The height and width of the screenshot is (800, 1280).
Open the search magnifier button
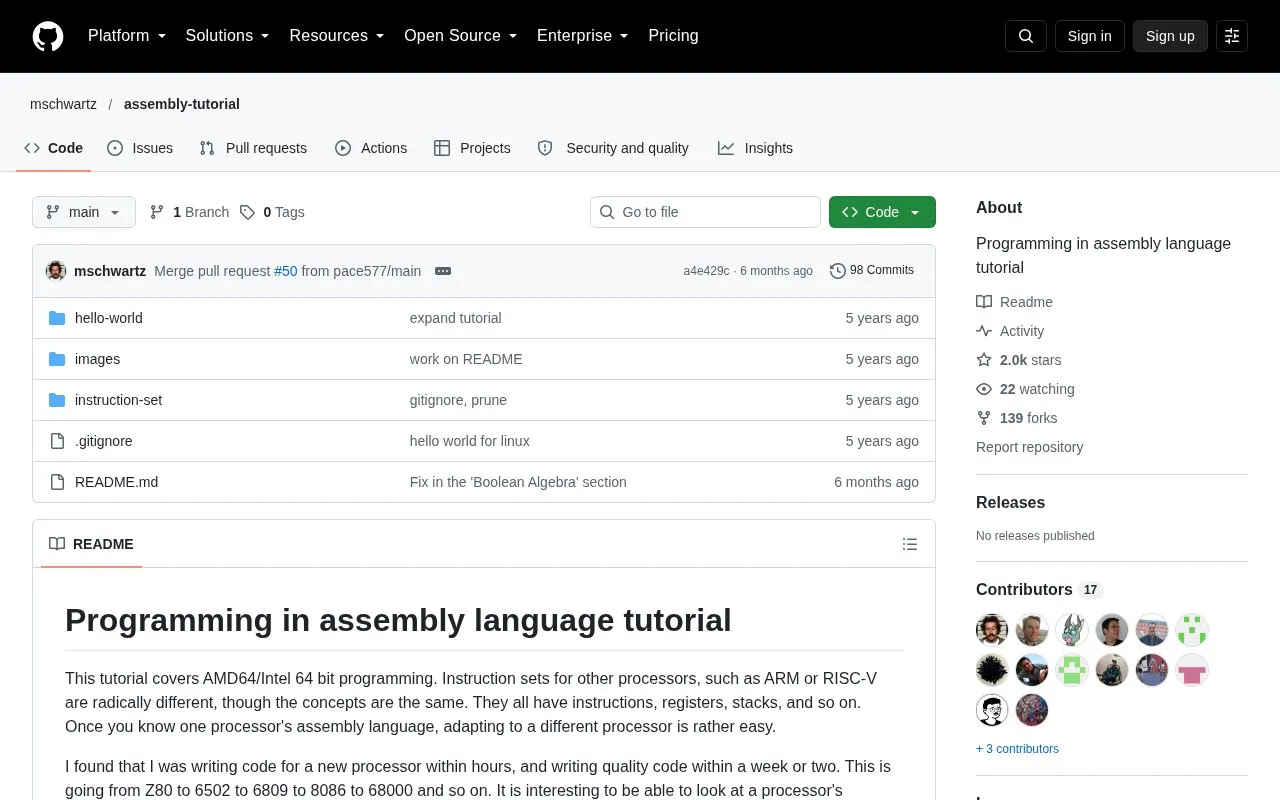click(1026, 36)
